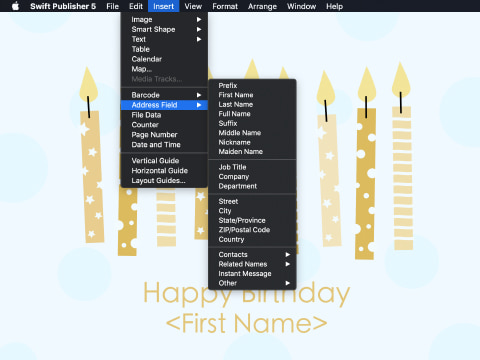Open the Other address submenu
480x360 pixels.
[x=252, y=283]
